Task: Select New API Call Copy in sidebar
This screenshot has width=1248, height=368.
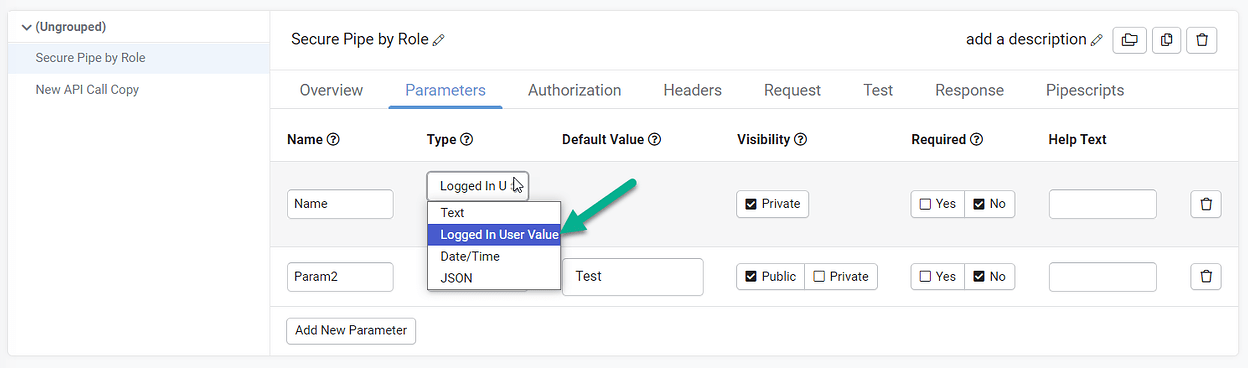Action: pos(87,90)
